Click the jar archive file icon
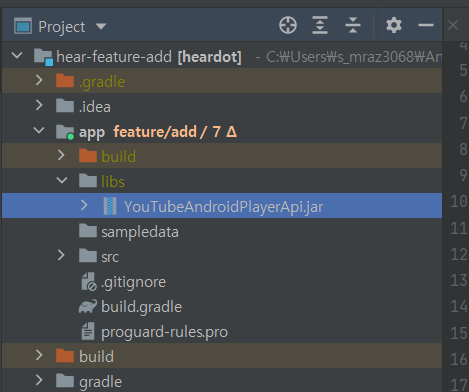The image size is (469, 392). point(110,206)
